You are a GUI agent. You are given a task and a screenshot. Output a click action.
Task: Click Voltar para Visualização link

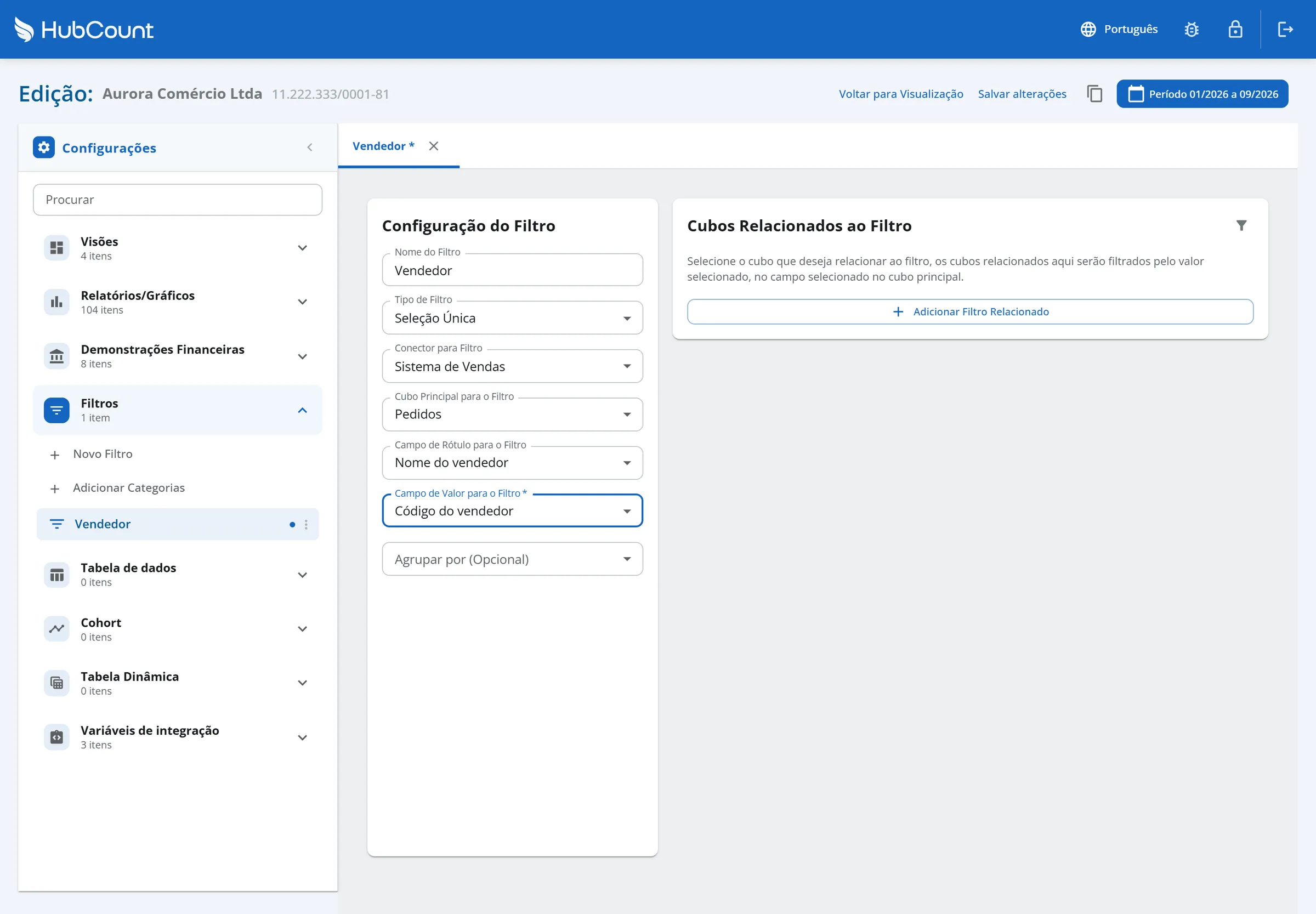click(901, 94)
